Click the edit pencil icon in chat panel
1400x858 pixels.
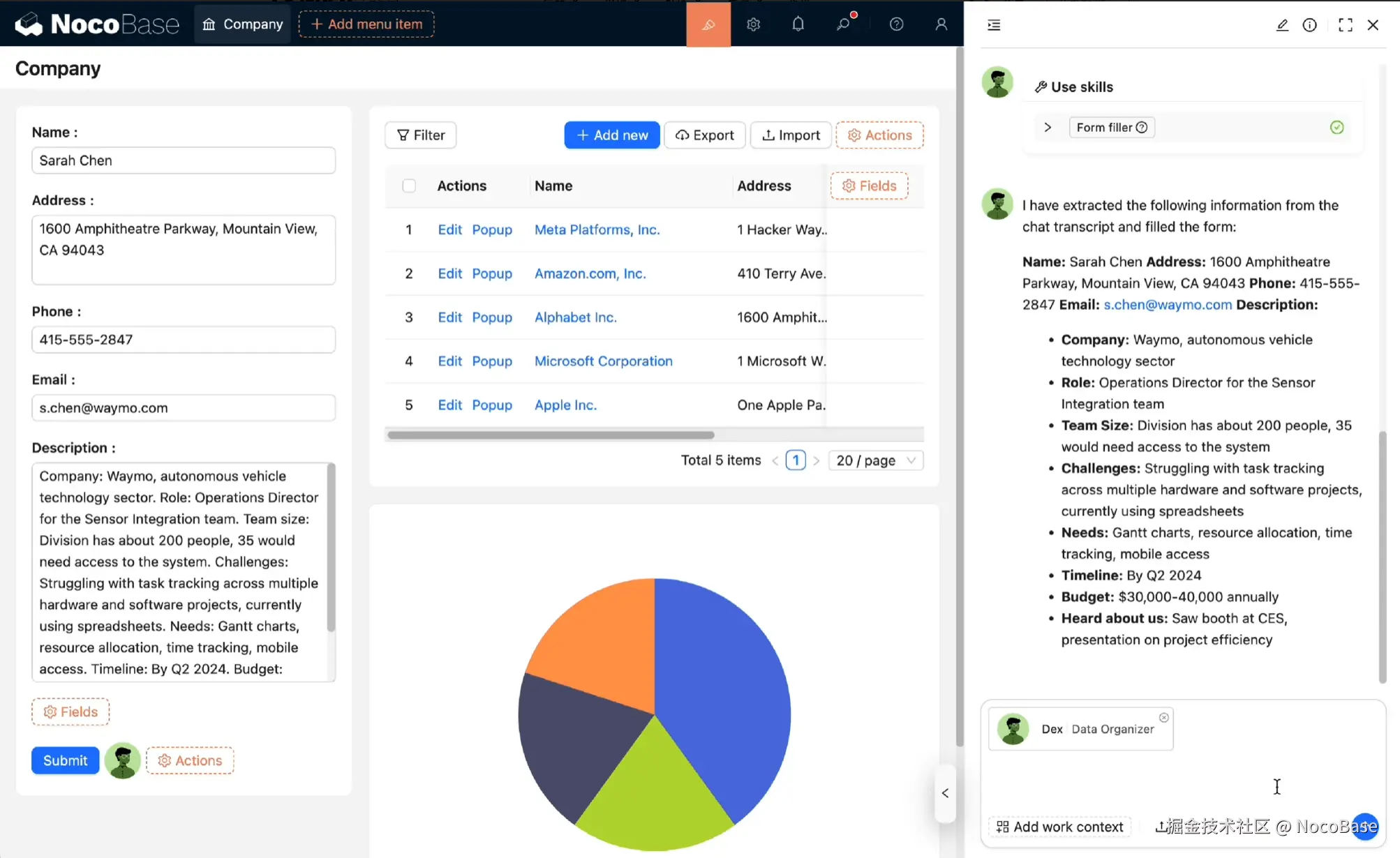1282,25
